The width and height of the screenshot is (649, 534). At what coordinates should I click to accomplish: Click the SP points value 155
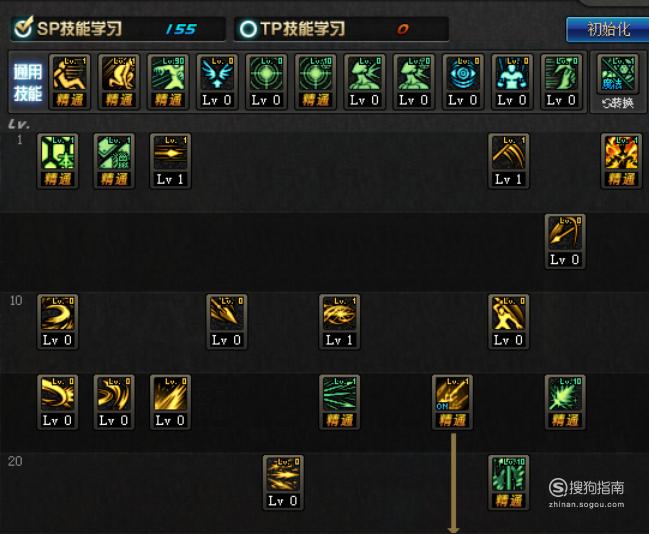[181, 29]
